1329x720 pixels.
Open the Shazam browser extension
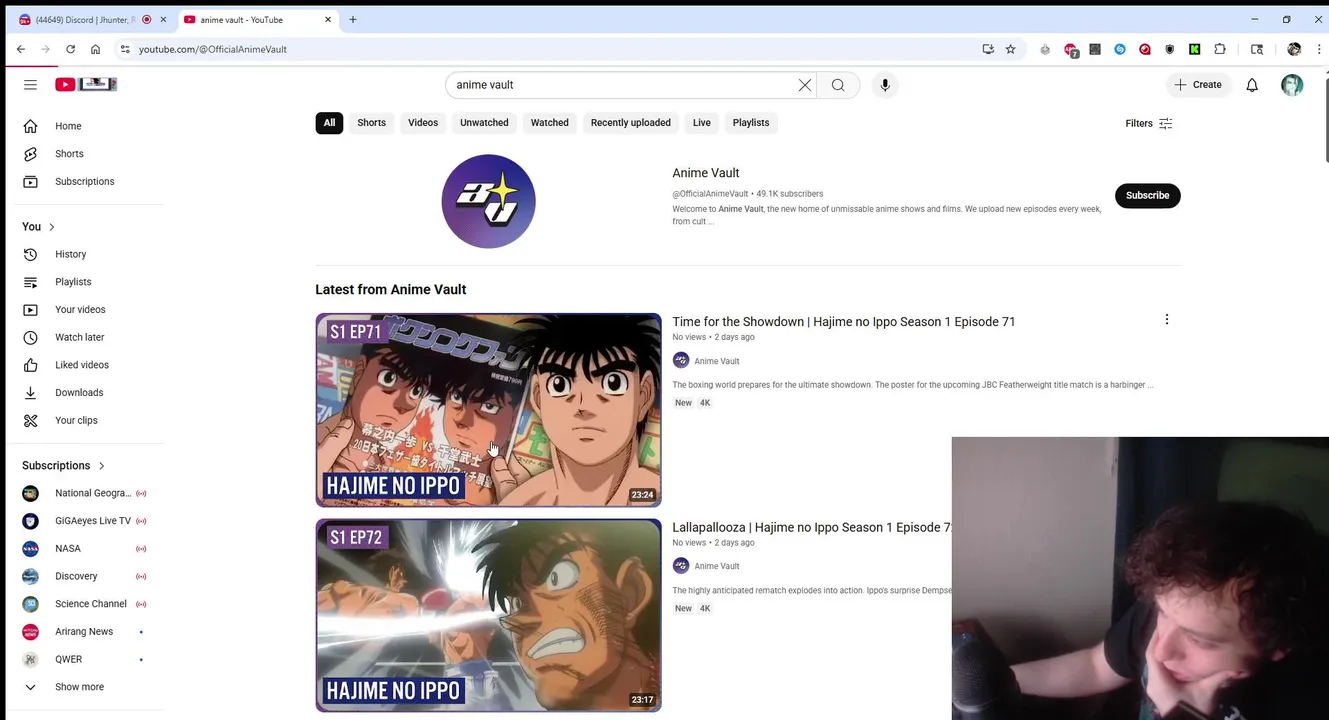(x=1120, y=49)
